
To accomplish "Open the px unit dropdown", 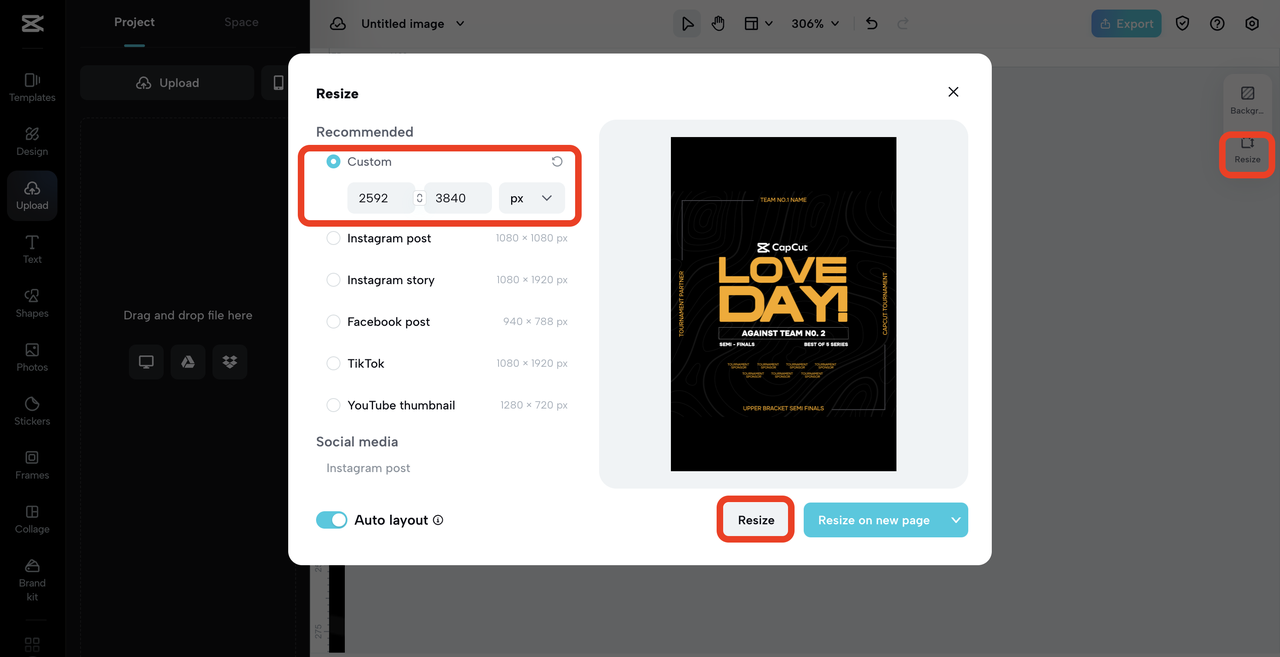I will point(532,198).
